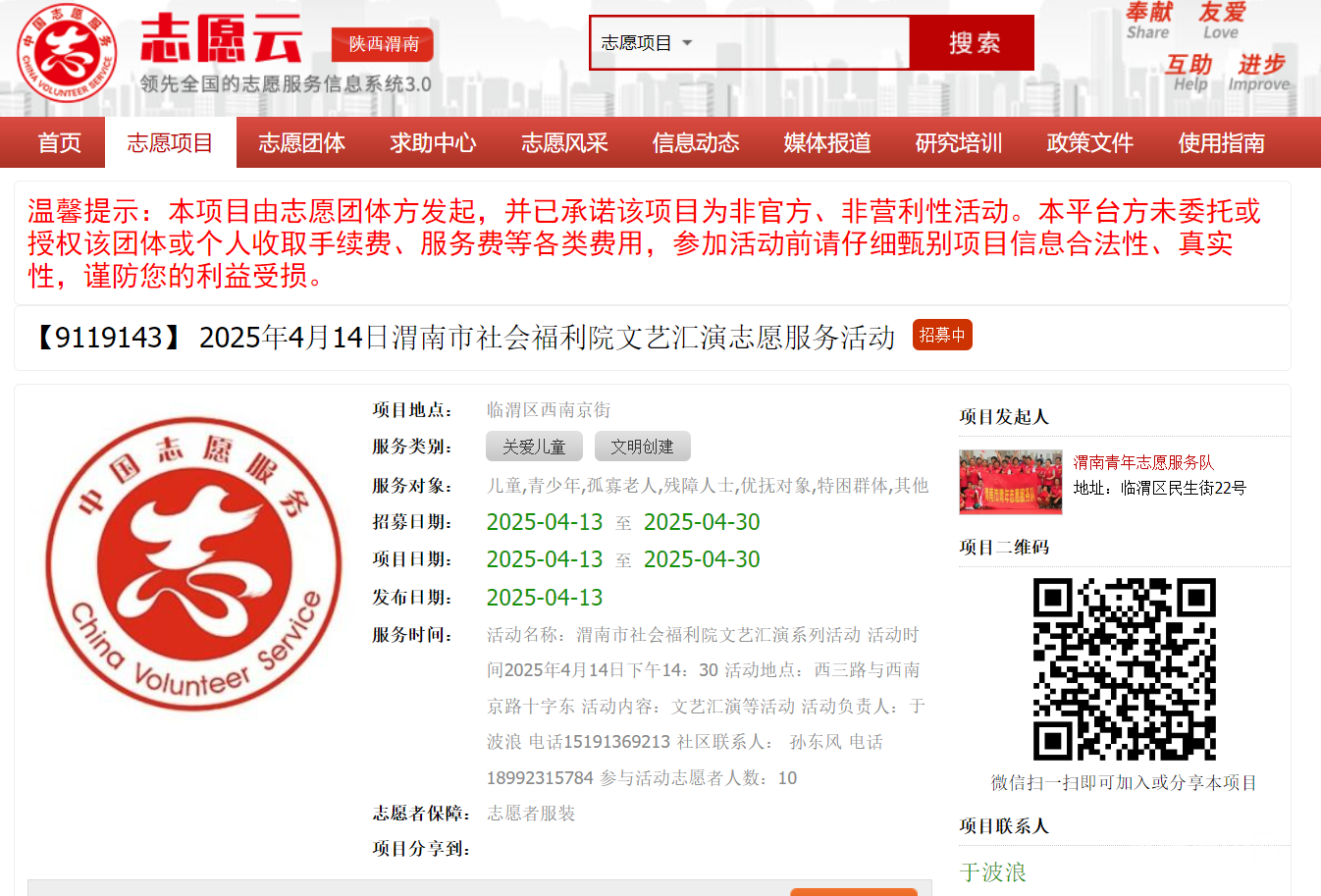Open the 渭南青年志愿服务队 organizer link

1143,462
